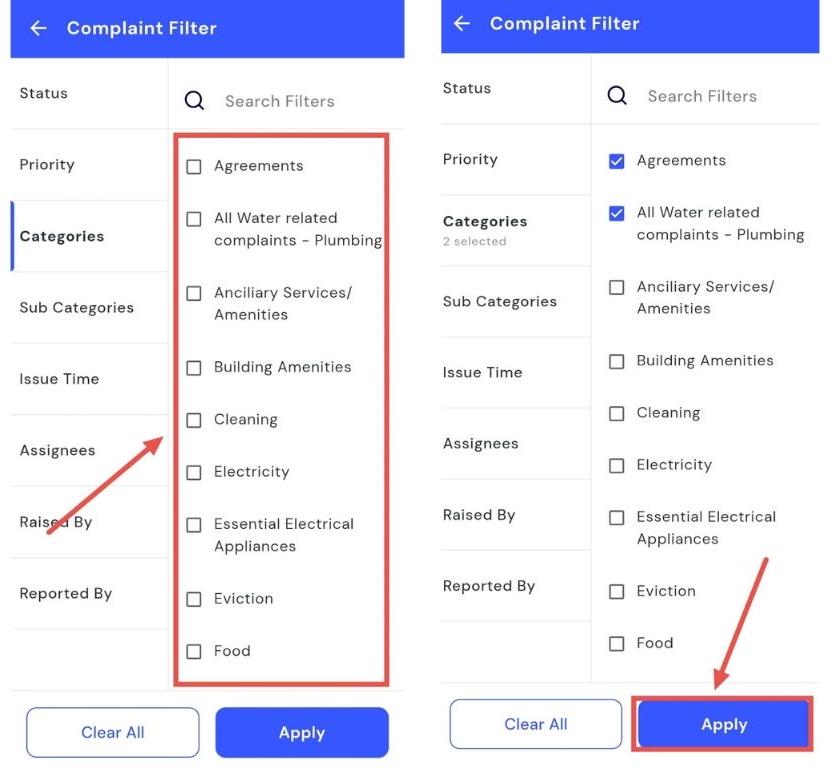Tick Cleaning checkbox in left panel
Image resolution: width=829 pixels, height=768 pixels.
194,420
